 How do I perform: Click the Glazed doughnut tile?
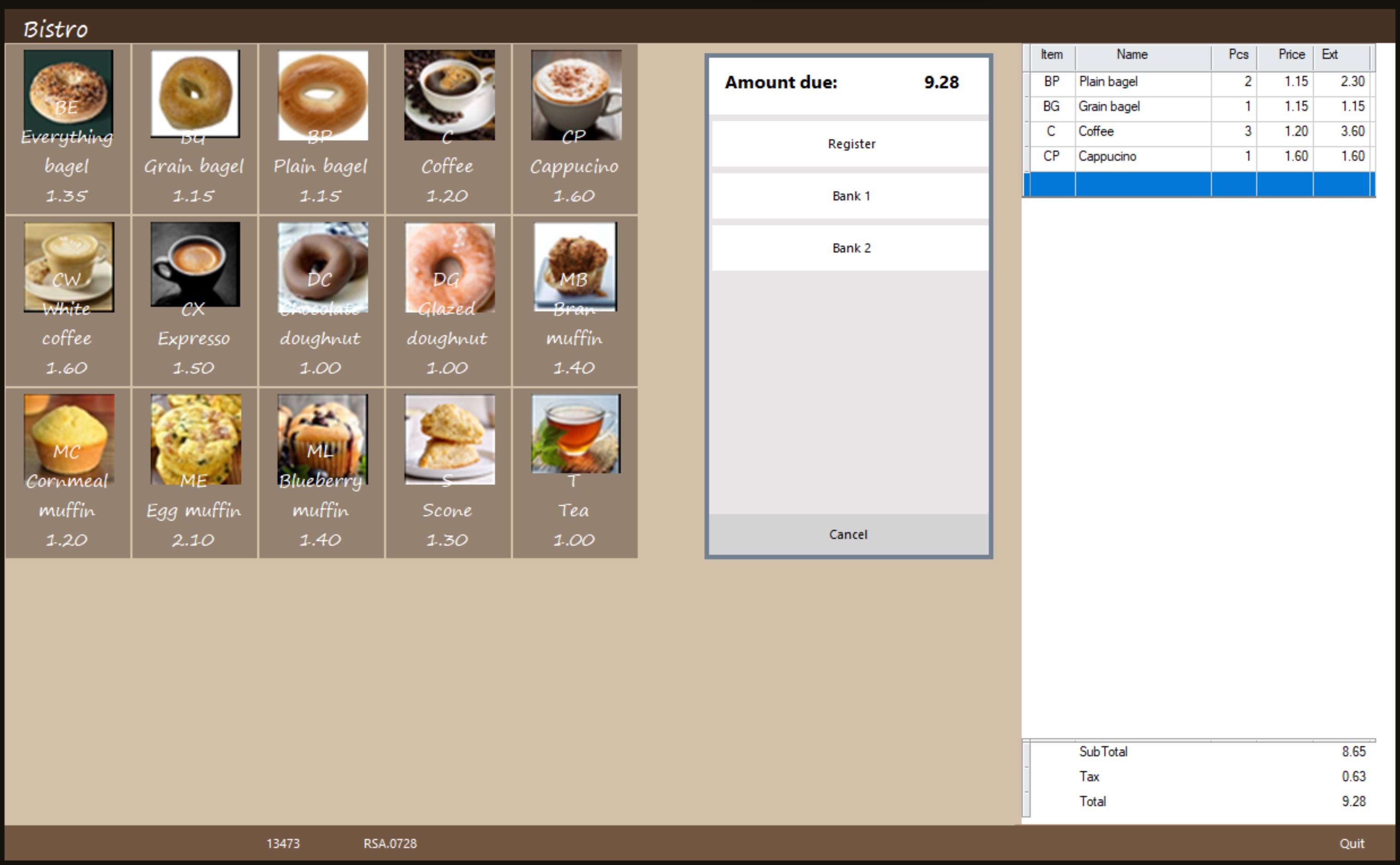coord(449,300)
